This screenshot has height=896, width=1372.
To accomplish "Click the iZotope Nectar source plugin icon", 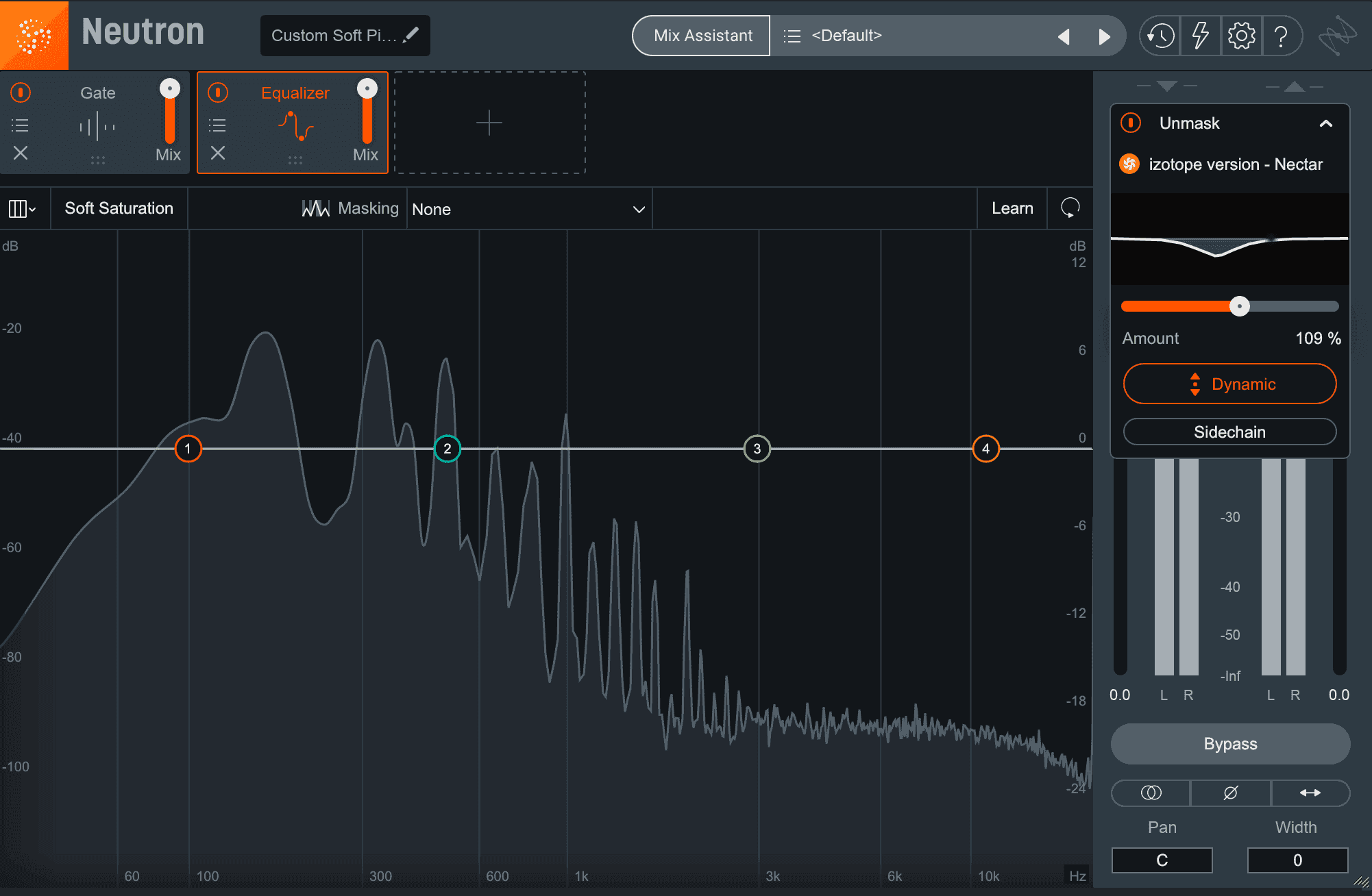I will pos(1129,164).
